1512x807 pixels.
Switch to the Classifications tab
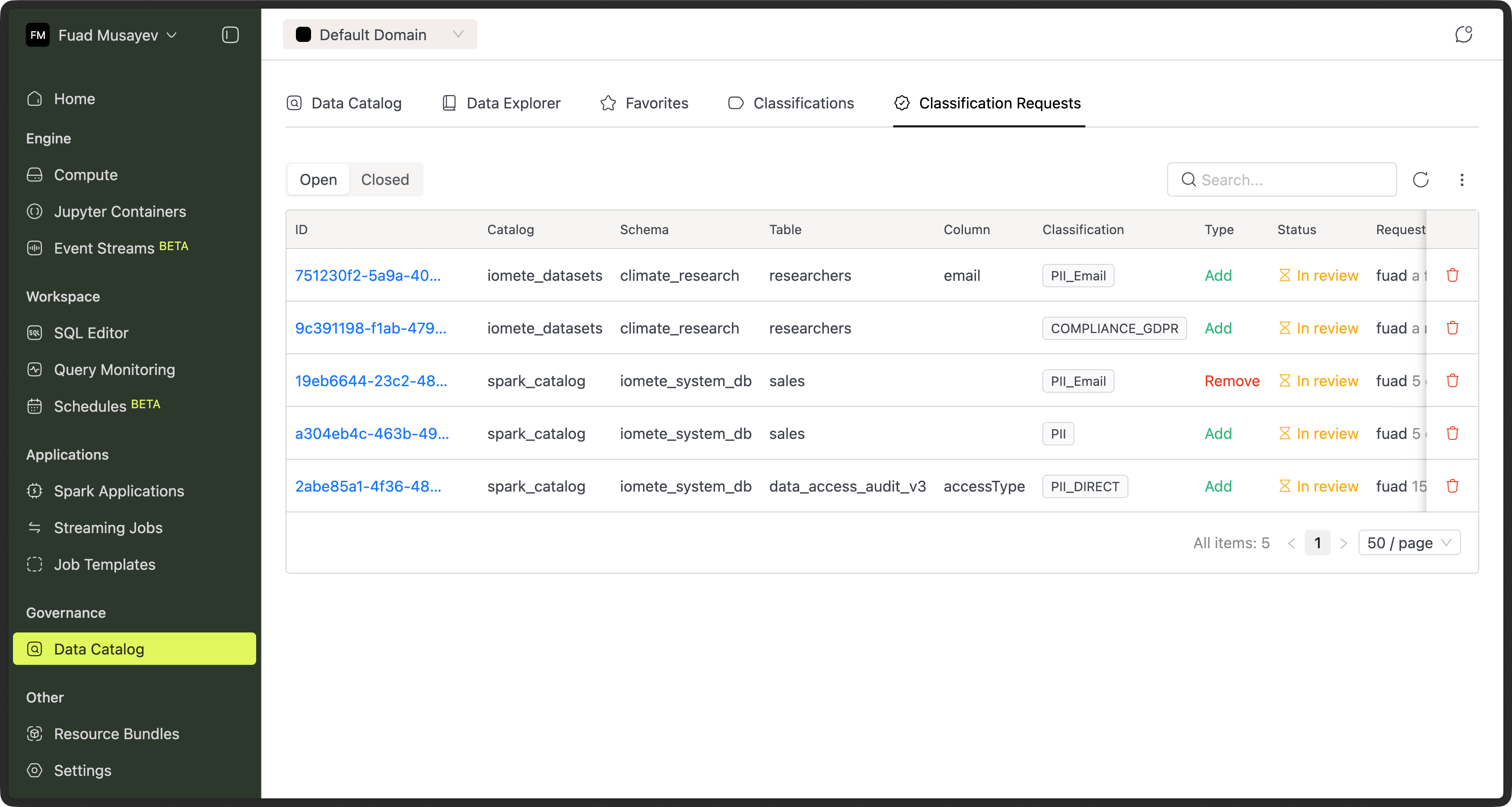791,103
